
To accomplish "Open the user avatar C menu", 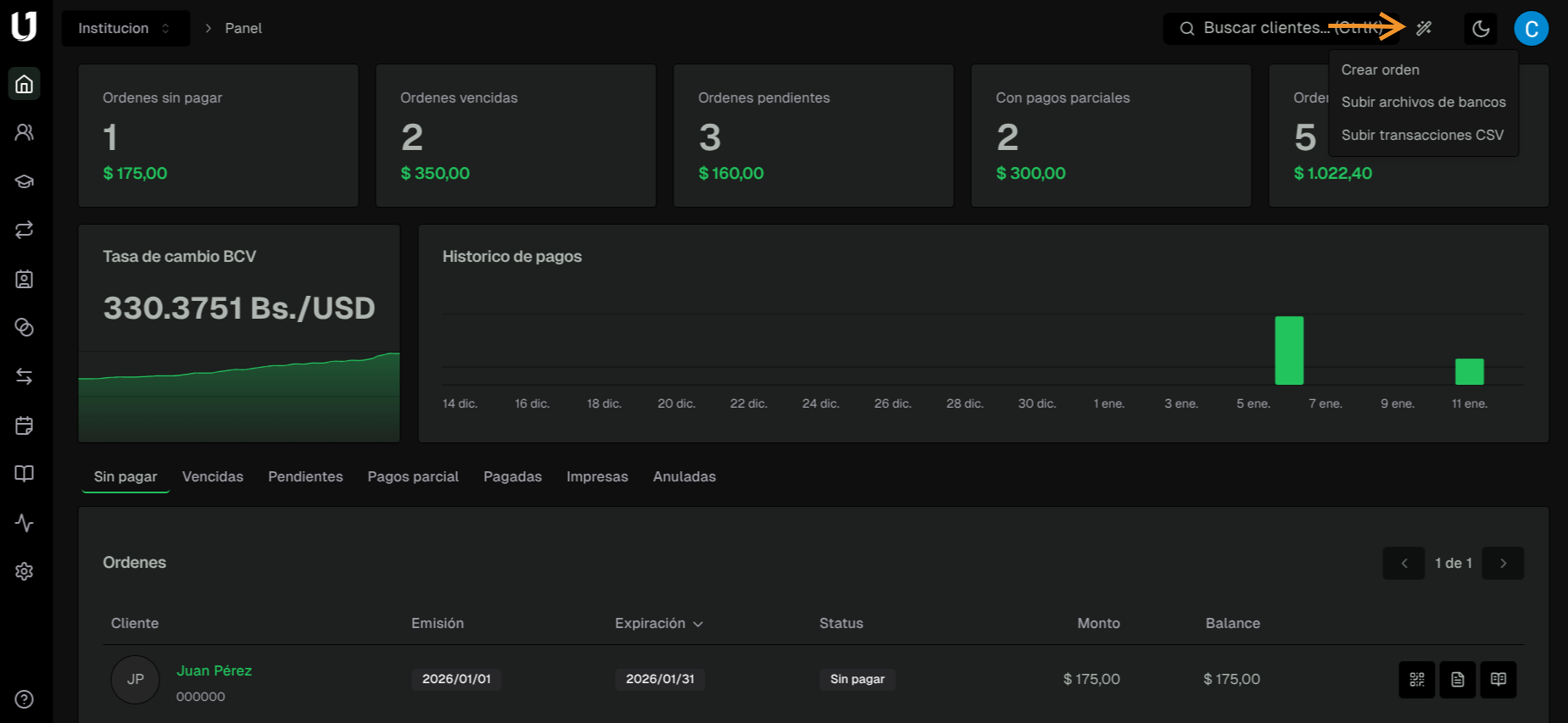I will pos(1531,29).
